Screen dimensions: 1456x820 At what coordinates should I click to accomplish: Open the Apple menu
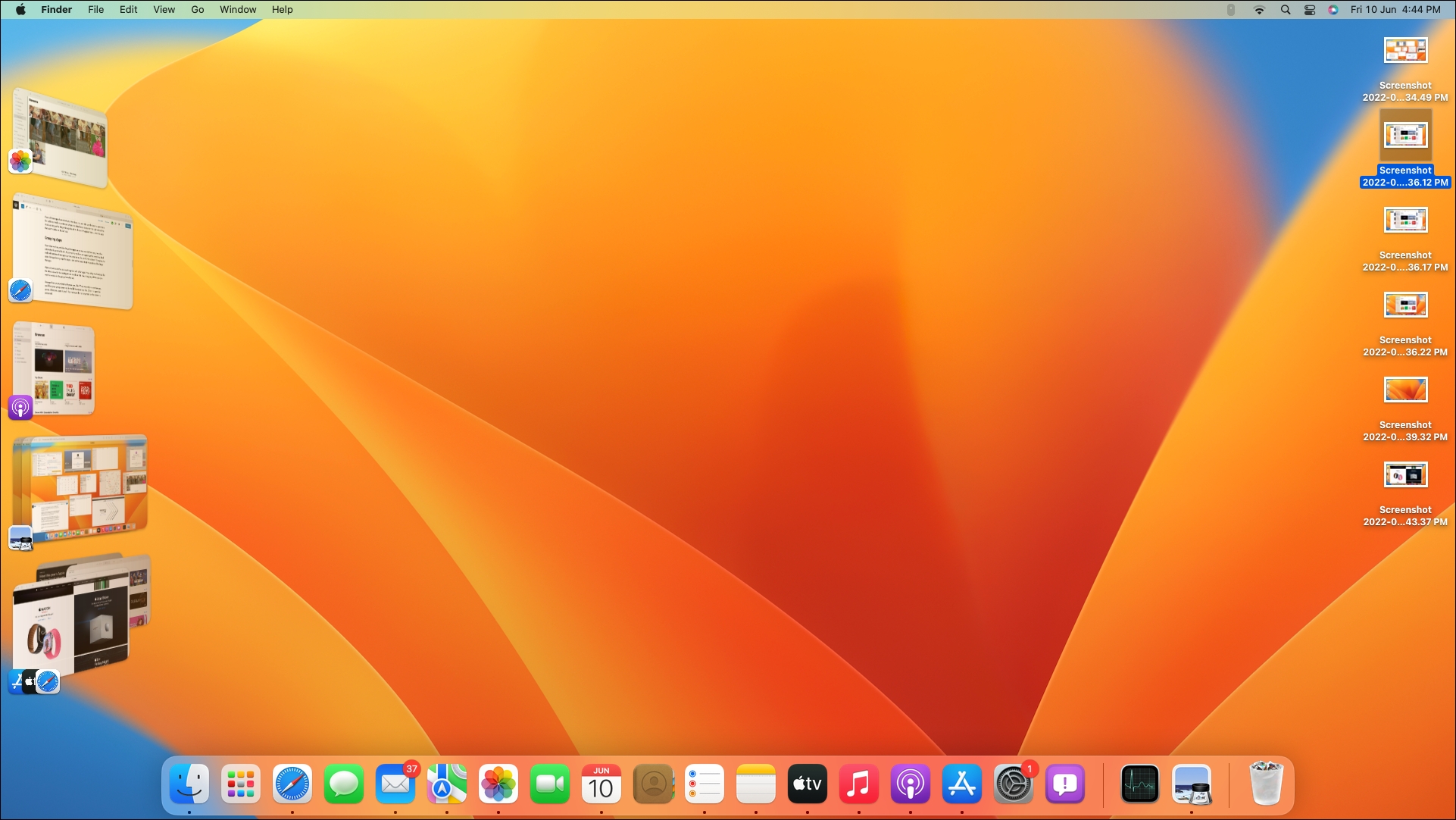pos(20,10)
